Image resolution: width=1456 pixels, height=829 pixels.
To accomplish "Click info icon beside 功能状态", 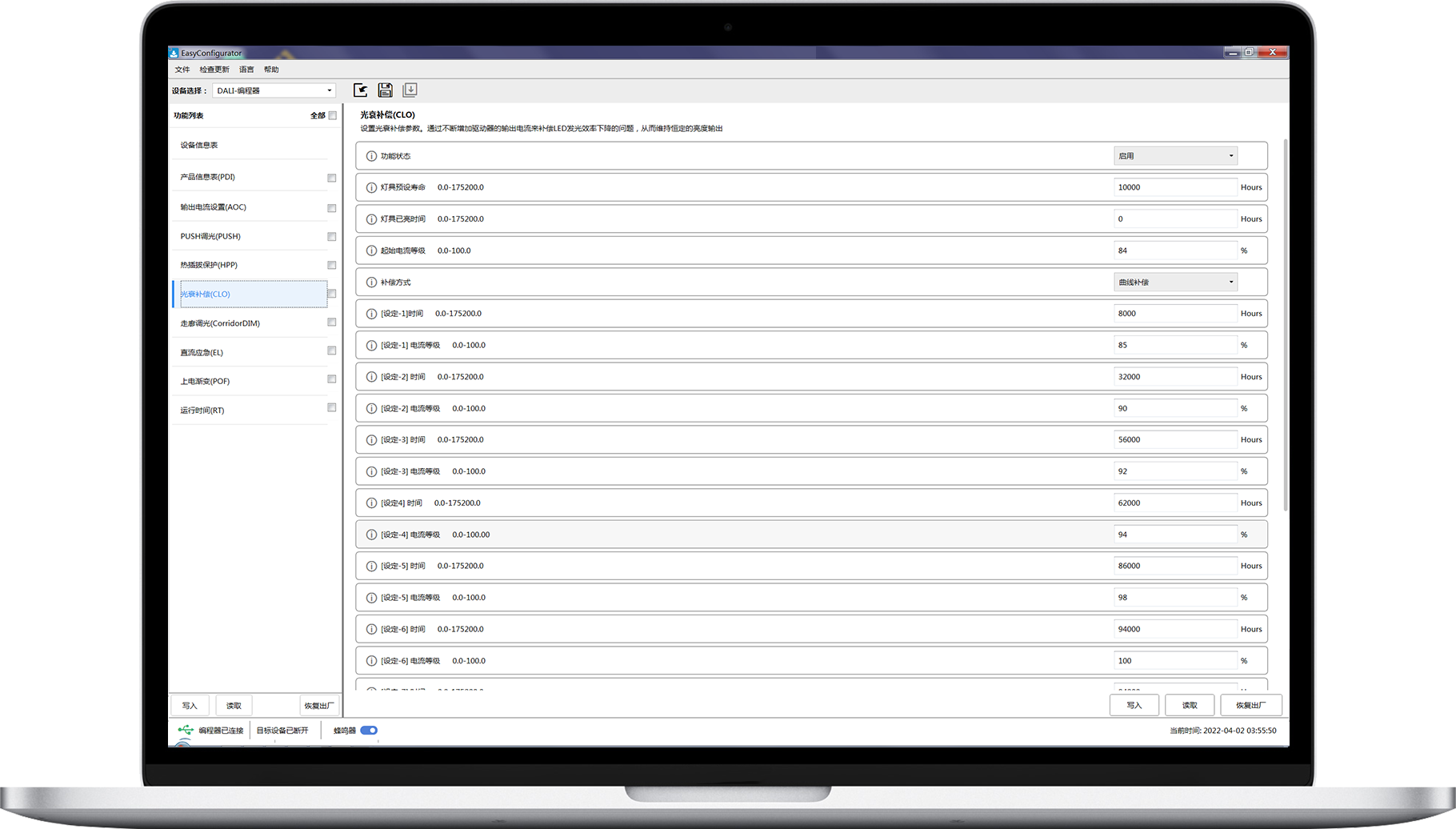I will click(371, 156).
